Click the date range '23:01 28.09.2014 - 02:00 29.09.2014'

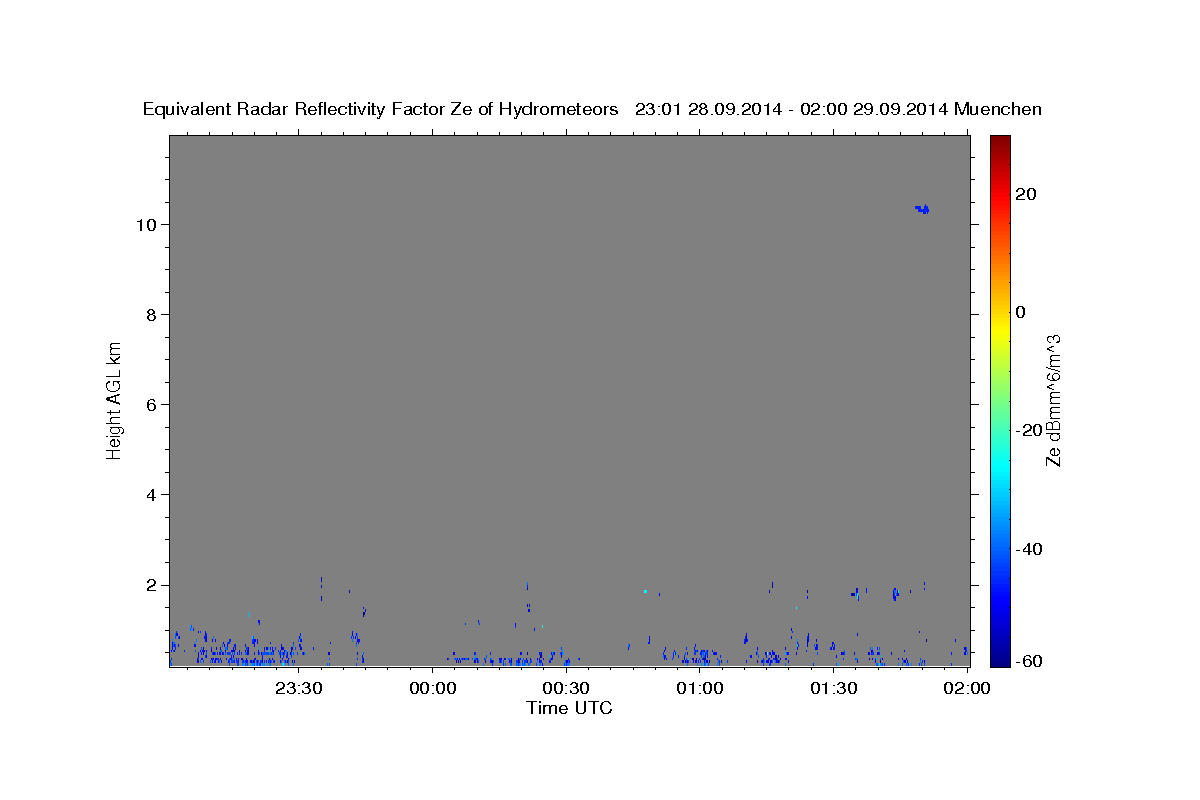792,109
